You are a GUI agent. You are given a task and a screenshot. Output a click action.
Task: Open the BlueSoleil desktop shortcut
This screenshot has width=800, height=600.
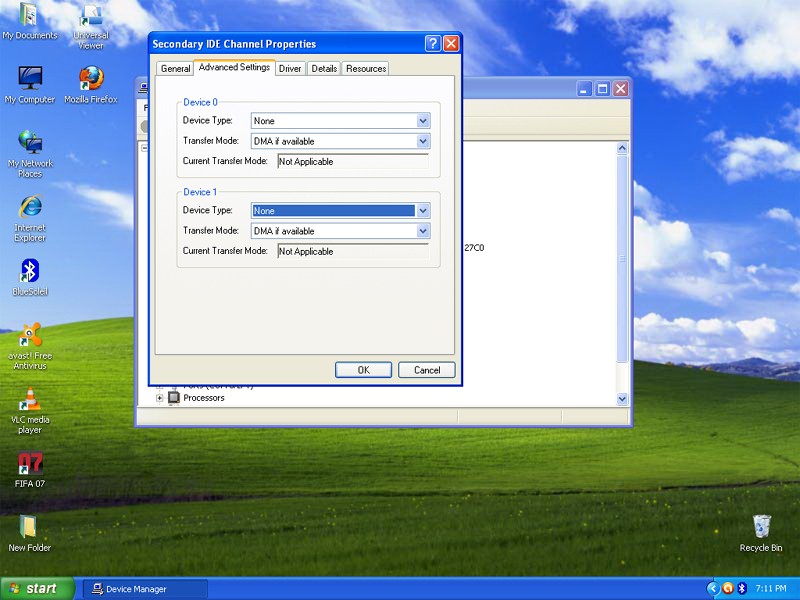(30, 277)
